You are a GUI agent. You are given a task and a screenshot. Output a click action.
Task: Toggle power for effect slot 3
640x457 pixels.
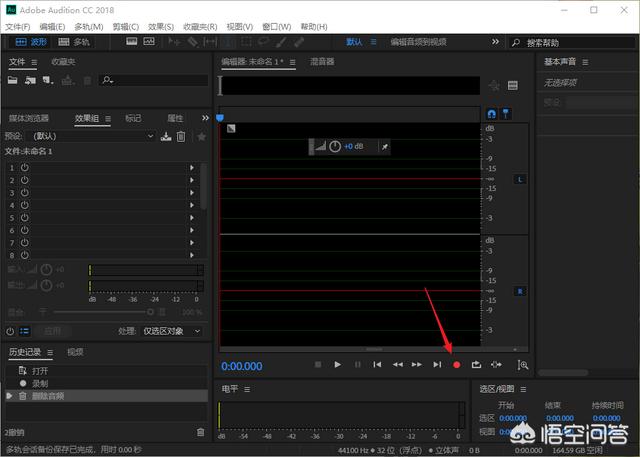(x=24, y=193)
